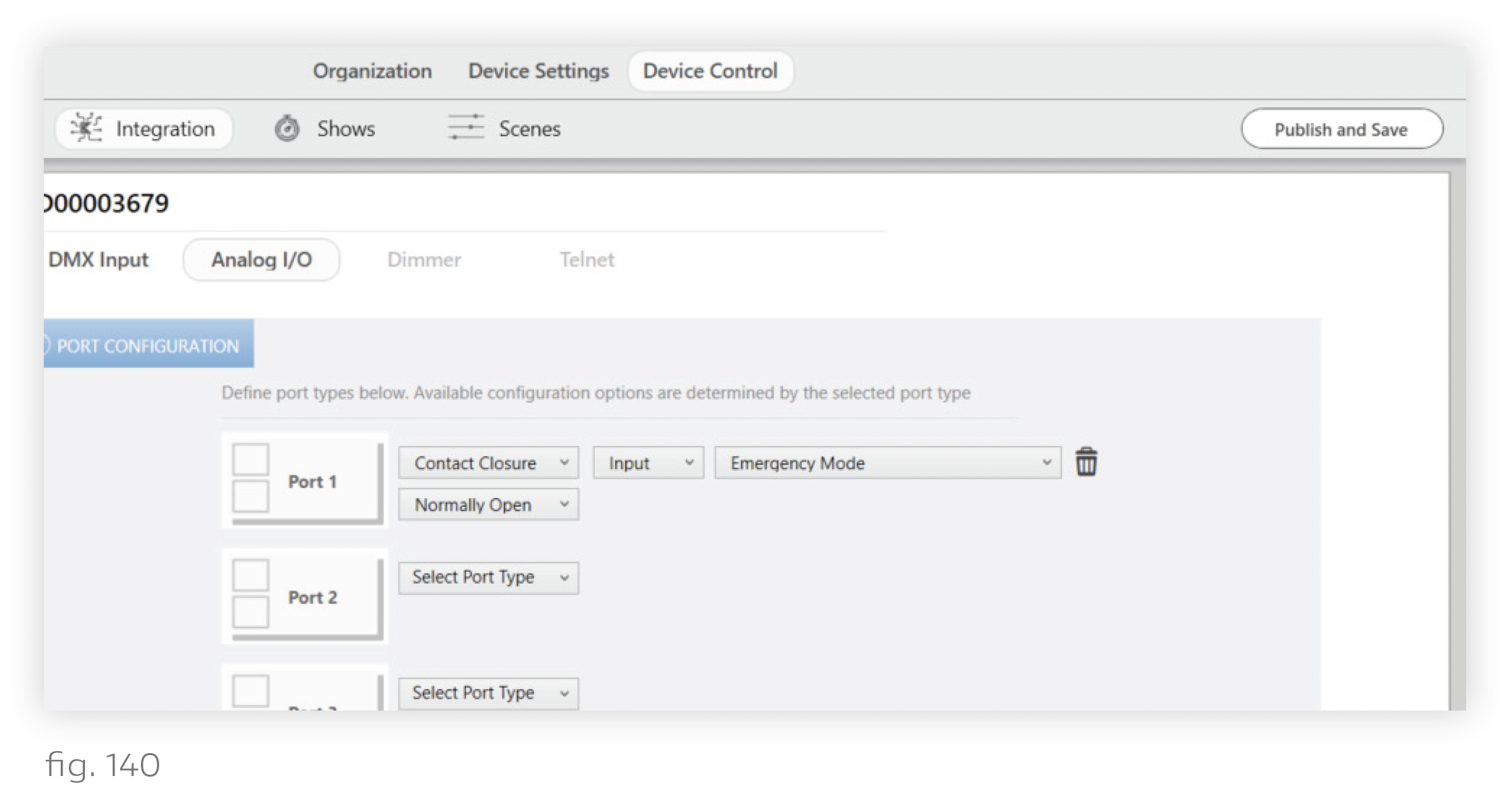Toggle Port 1 upper checkbox
The width and height of the screenshot is (1512, 803).
coord(251,459)
